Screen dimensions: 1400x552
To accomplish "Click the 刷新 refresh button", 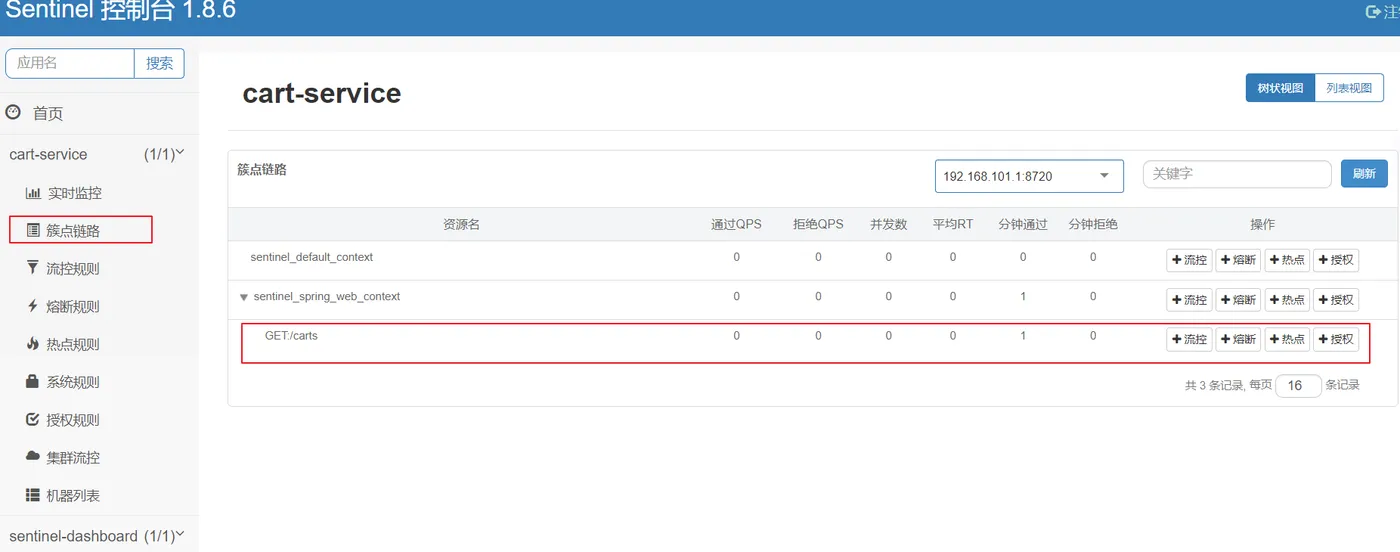I will click(x=1364, y=174).
